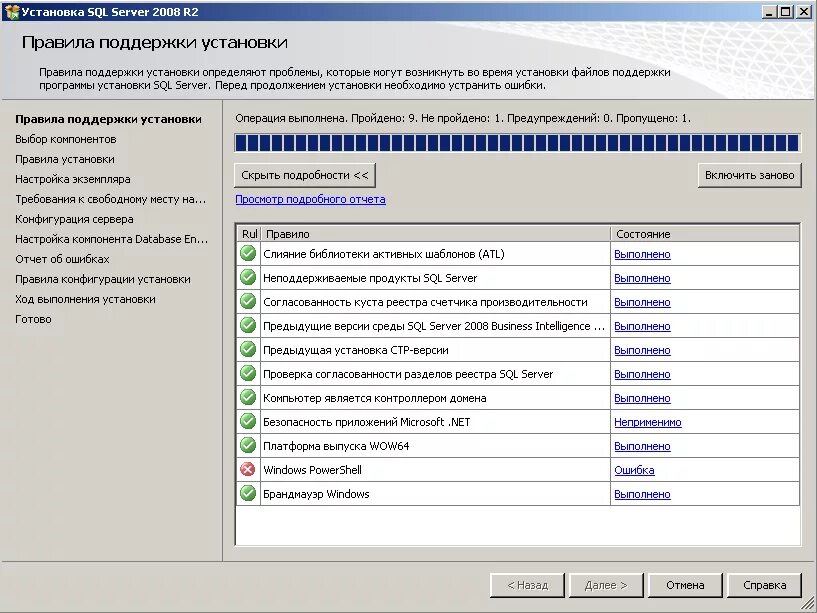Open the Ошибка link for Windows PowerShell
Screen dimensions: 817x613
[634, 470]
